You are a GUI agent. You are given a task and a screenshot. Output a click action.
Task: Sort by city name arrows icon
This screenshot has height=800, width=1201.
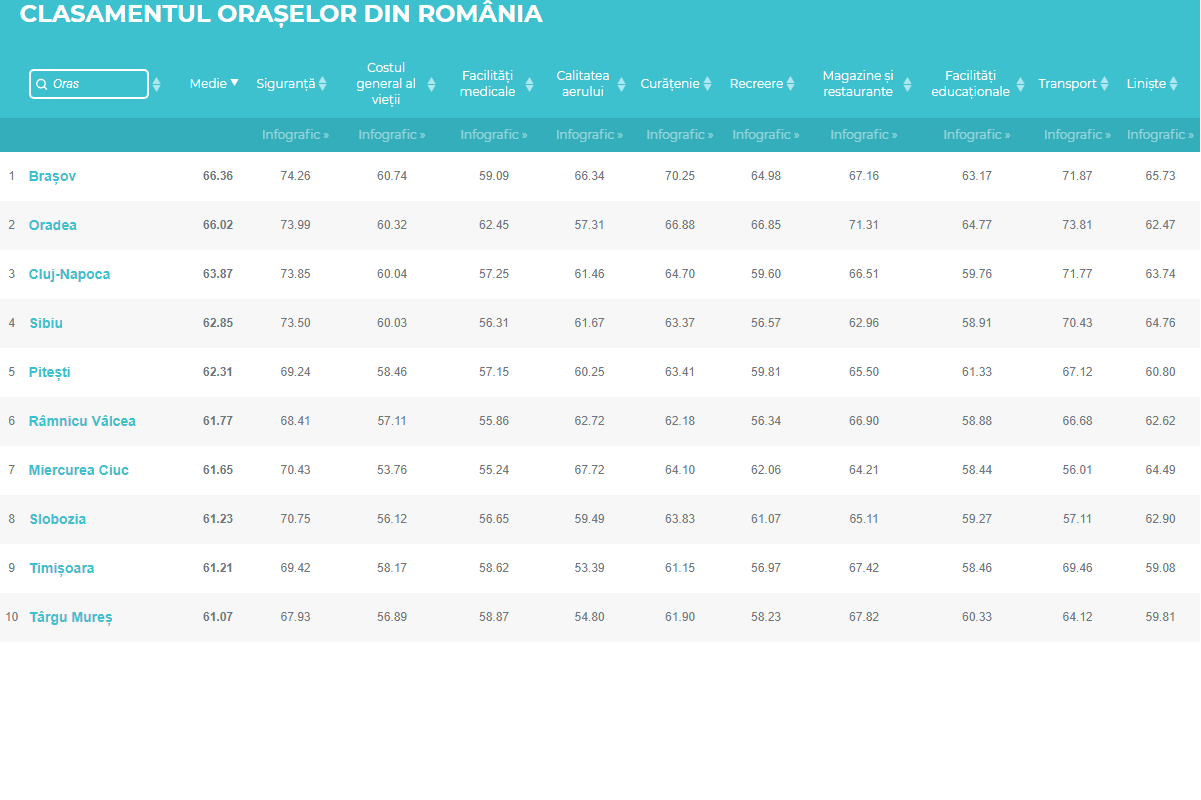156,84
